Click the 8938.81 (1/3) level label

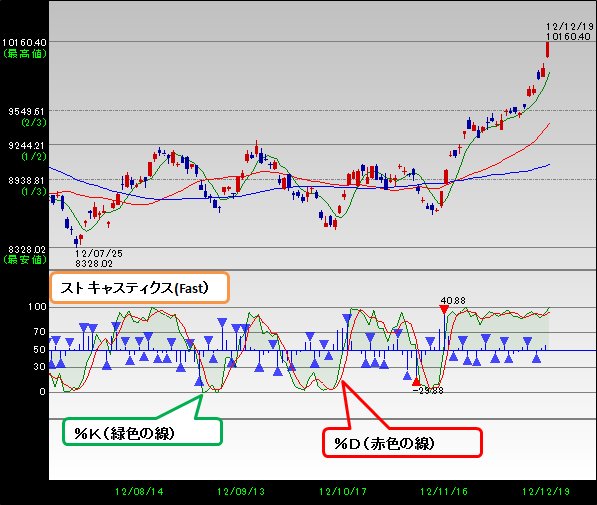(x=27, y=185)
